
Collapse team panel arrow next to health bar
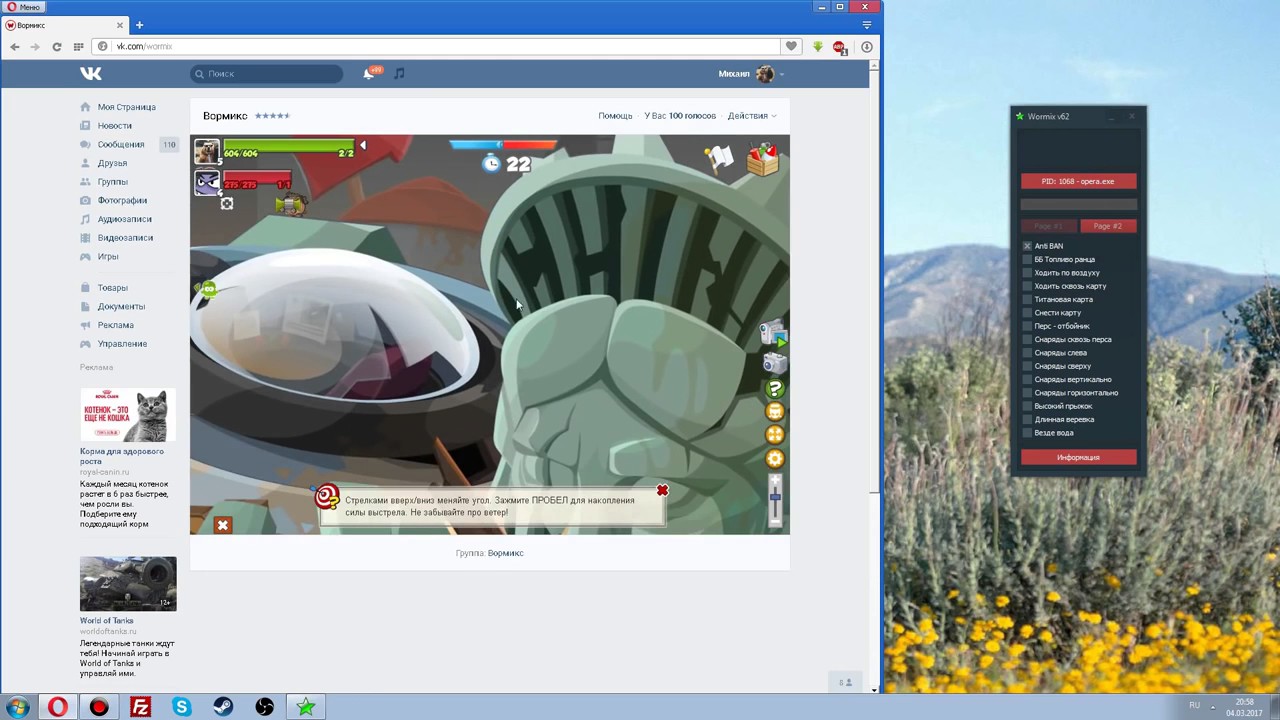[363, 146]
